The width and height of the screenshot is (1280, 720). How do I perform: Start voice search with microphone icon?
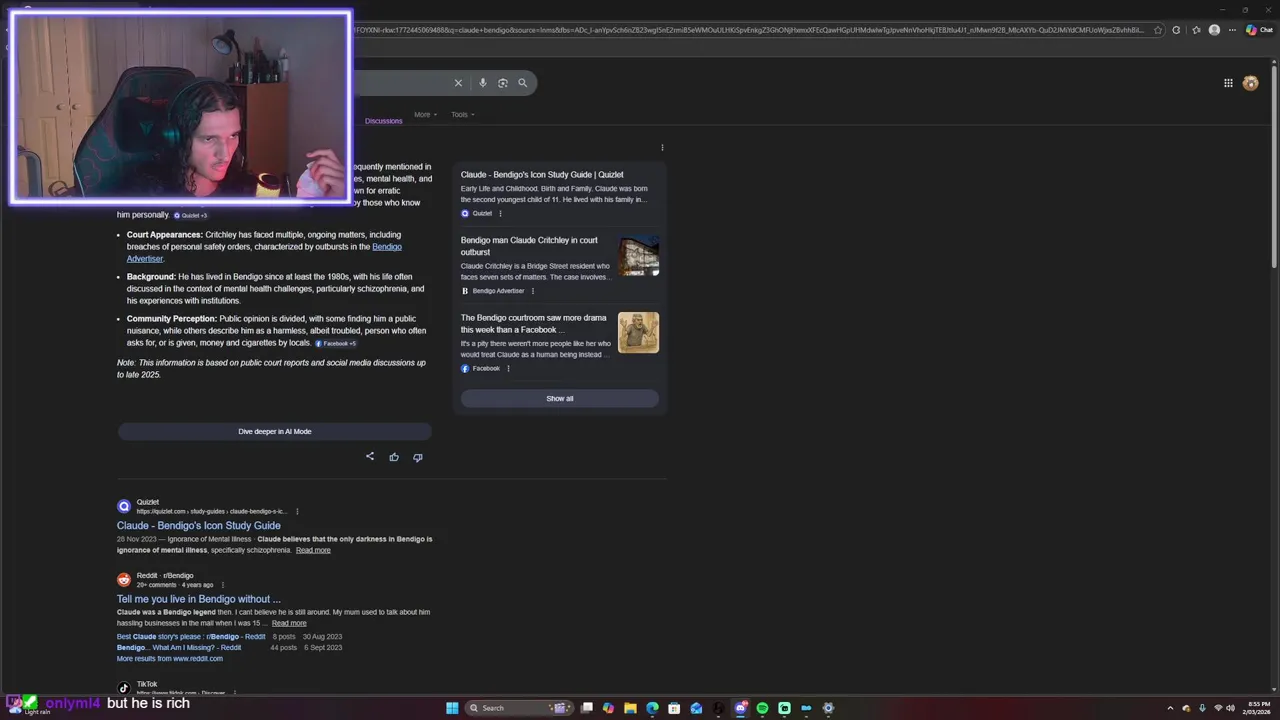click(x=483, y=83)
